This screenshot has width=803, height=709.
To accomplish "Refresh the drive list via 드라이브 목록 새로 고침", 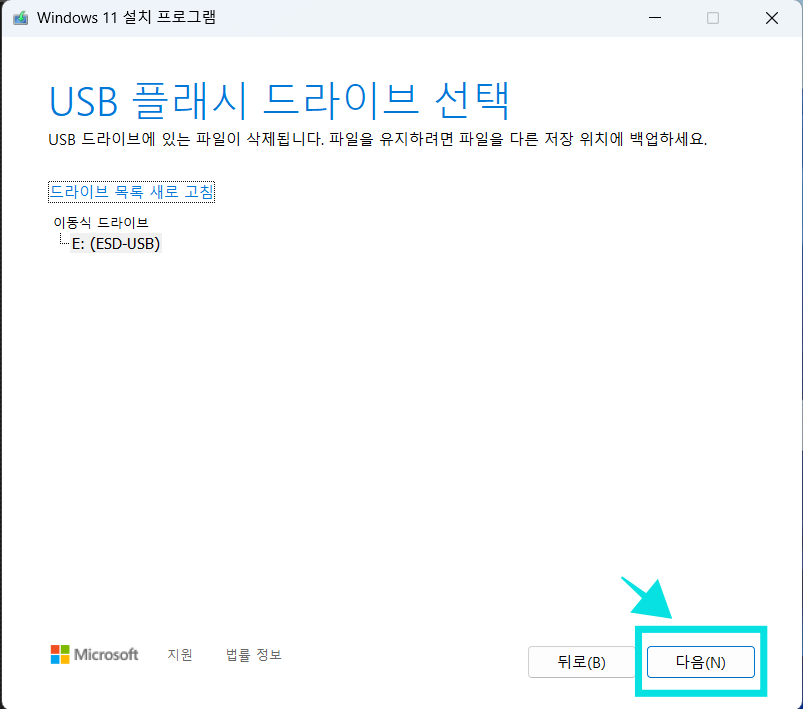I will 131,191.
